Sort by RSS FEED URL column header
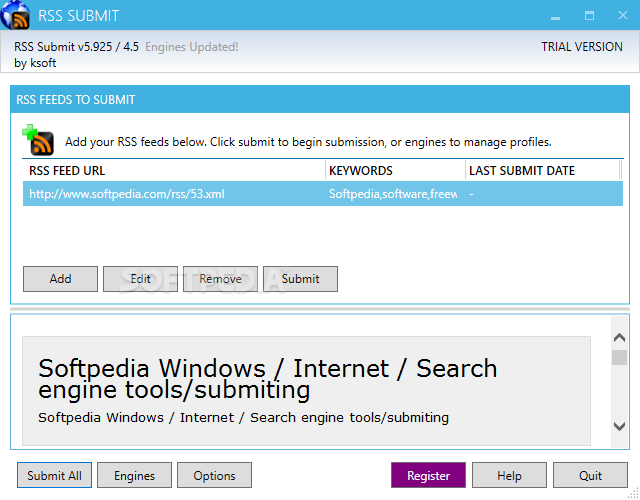 click(174, 170)
